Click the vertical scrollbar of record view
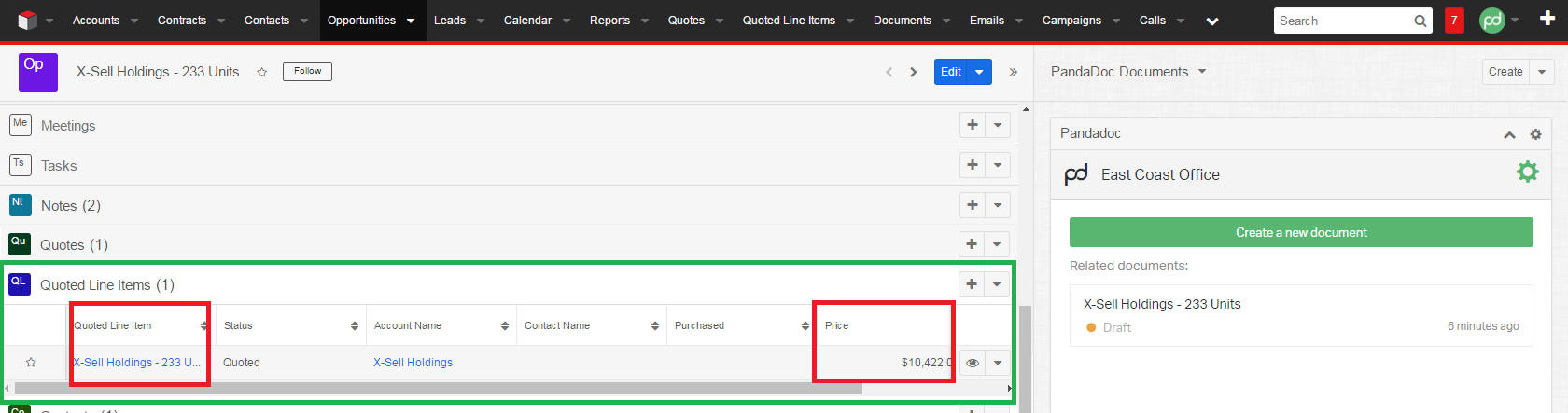 tap(1026, 359)
